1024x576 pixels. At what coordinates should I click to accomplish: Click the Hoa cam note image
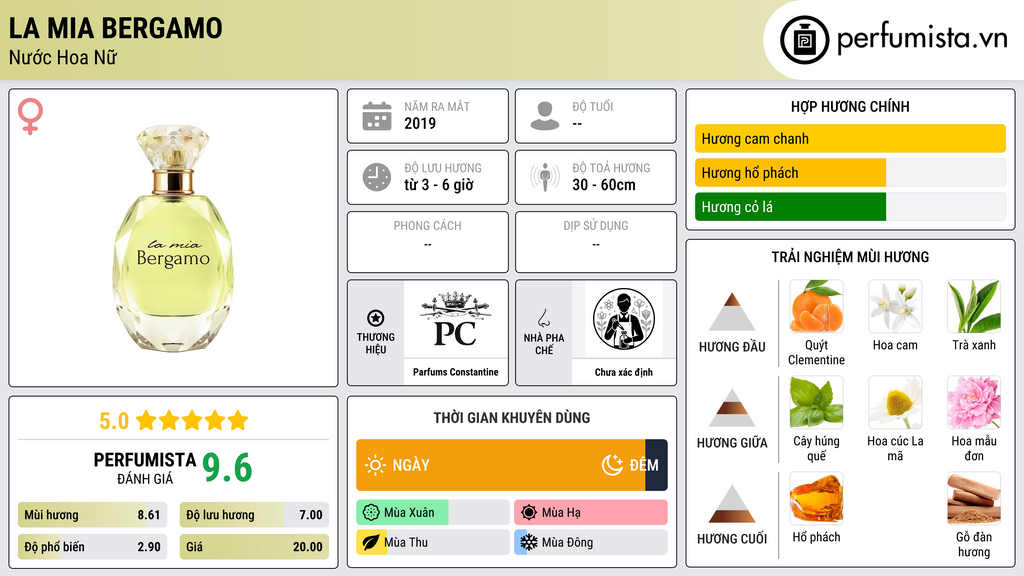[895, 307]
